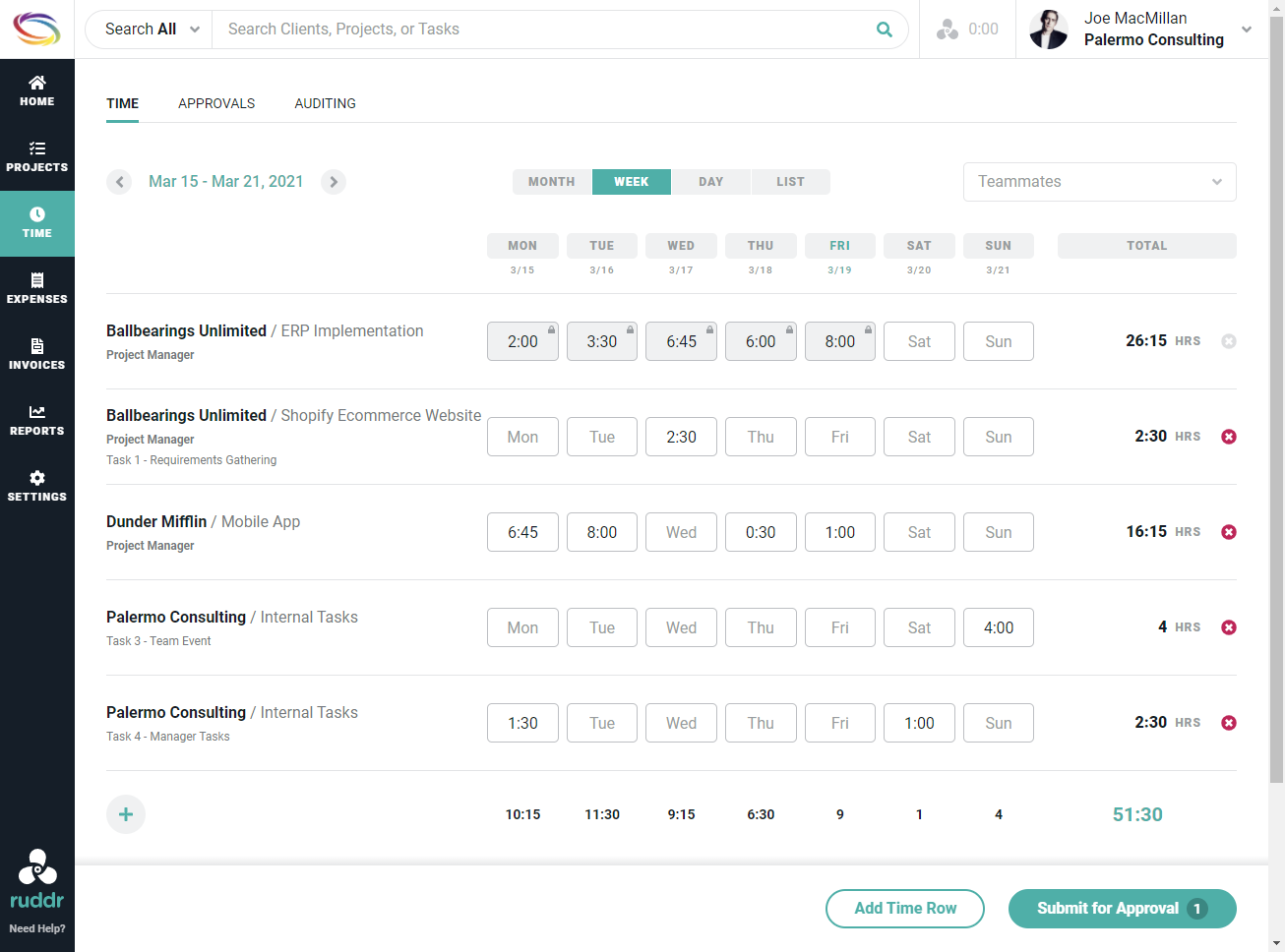Click the disabled remove icon for ERP Implementation
This screenshot has height=952, width=1285.
click(x=1229, y=341)
